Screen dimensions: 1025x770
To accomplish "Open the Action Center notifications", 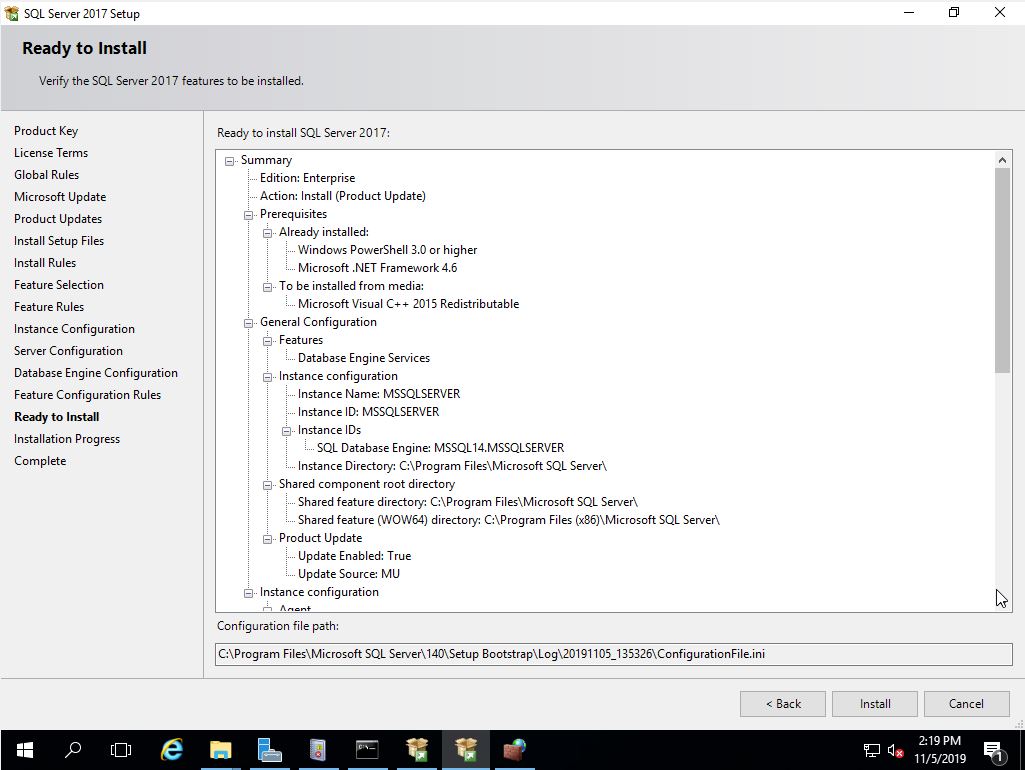I will pyautogui.click(x=993, y=751).
